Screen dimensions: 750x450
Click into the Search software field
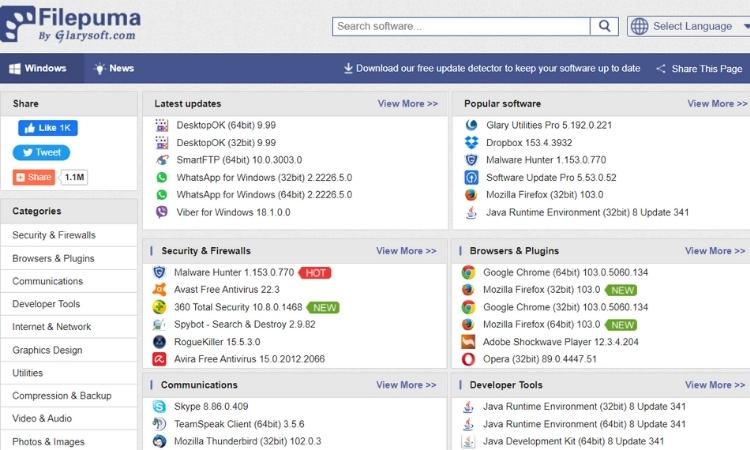[461, 26]
